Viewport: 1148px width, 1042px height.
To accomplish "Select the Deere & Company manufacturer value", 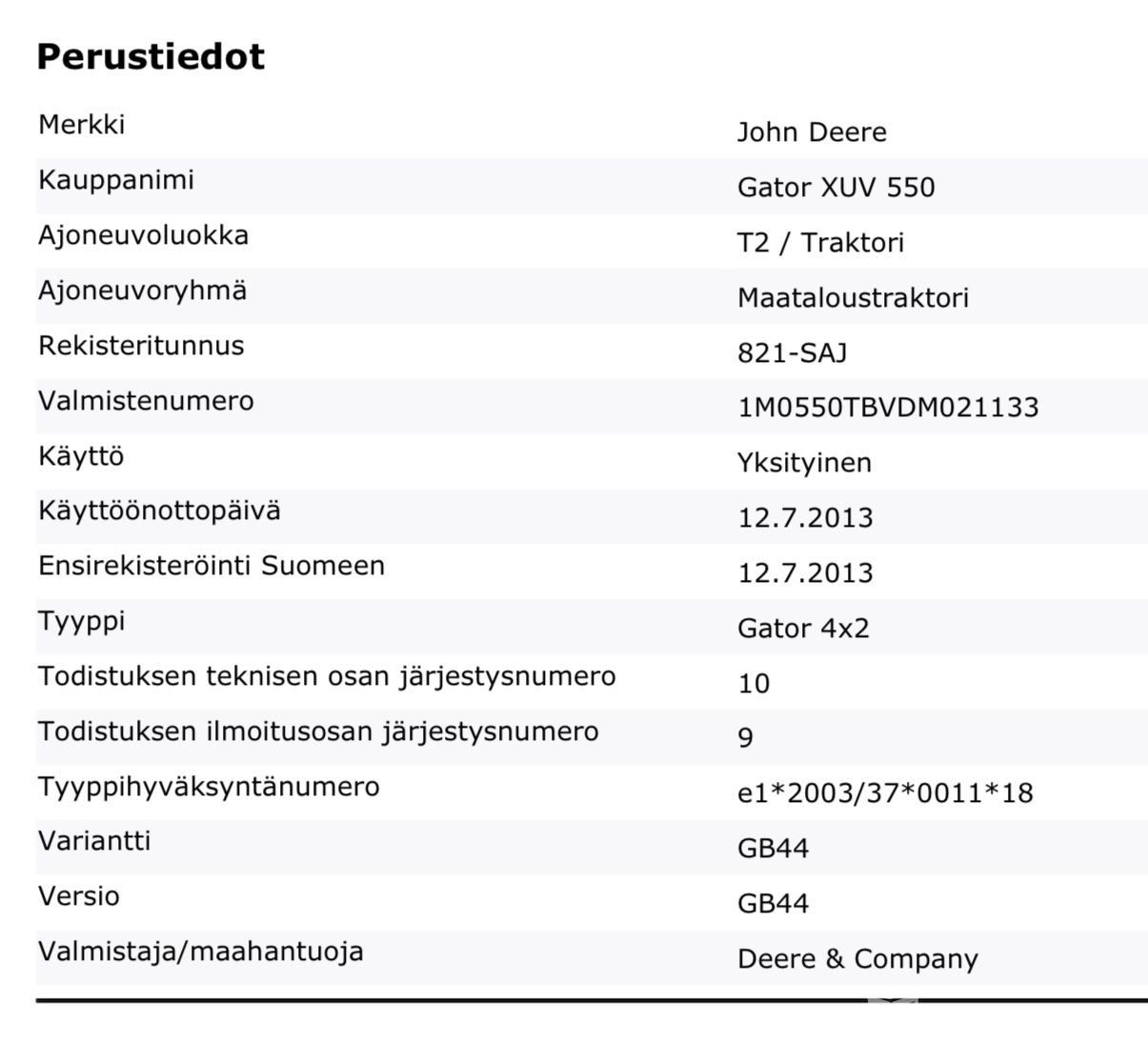I will [x=857, y=959].
